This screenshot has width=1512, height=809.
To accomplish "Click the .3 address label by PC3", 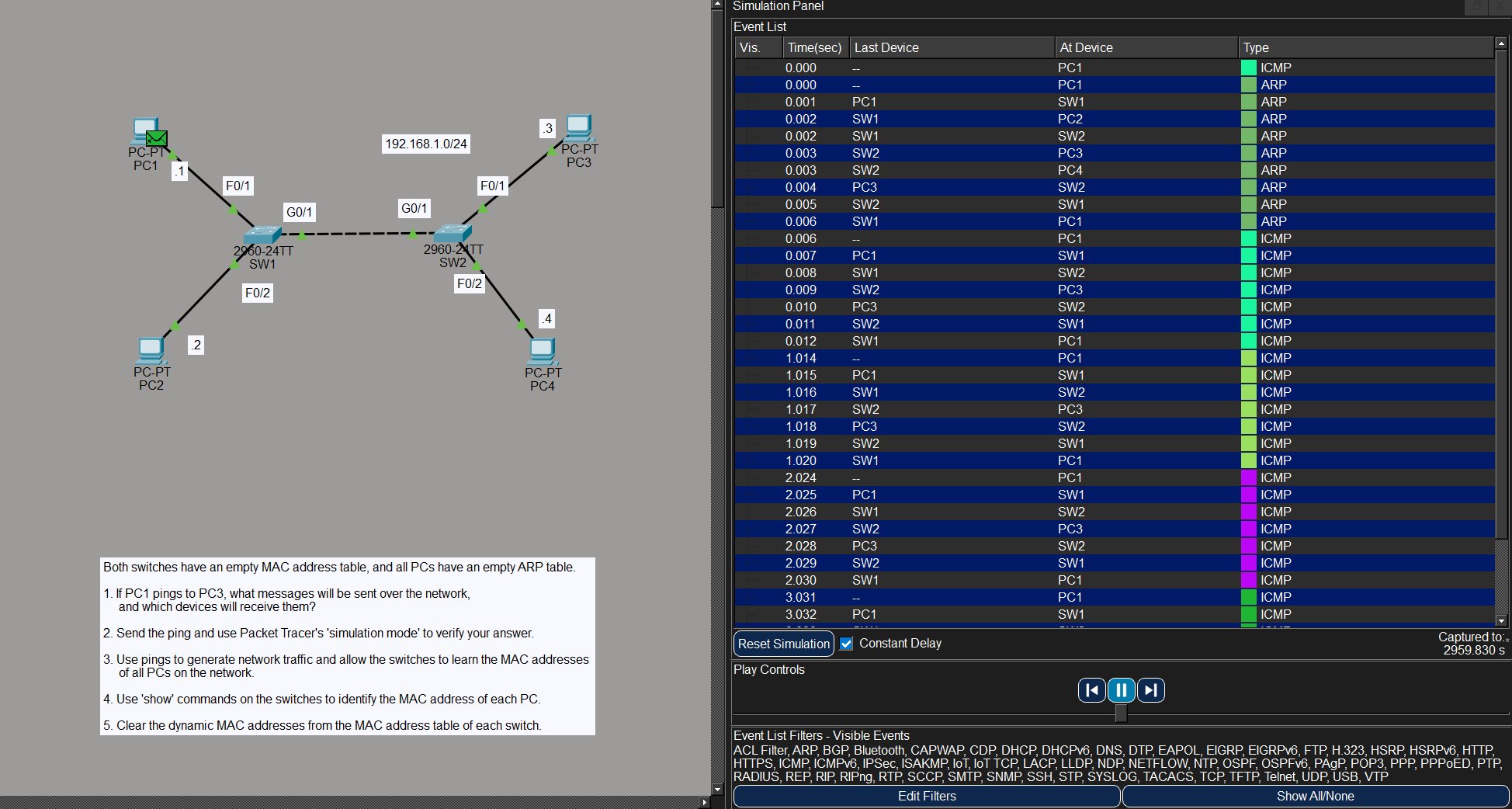I will (548, 128).
